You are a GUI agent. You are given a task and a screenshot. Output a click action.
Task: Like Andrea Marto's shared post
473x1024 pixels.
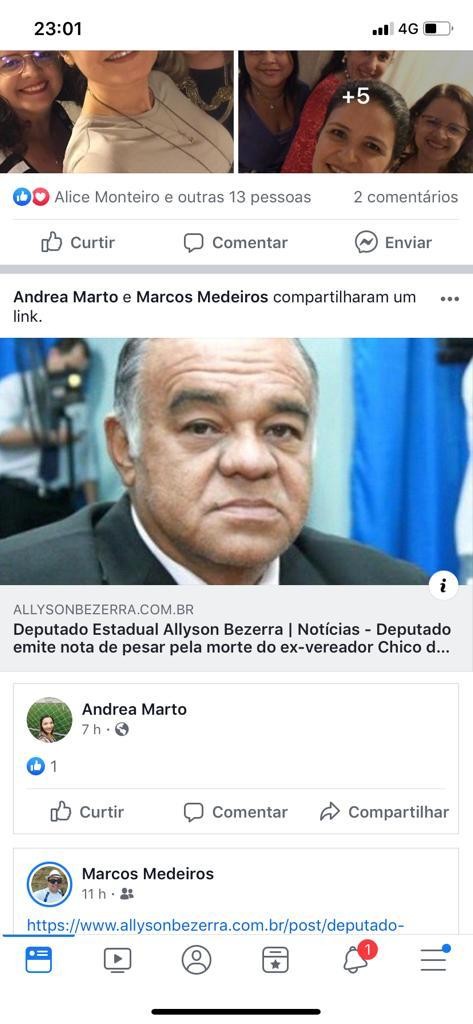click(87, 812)
